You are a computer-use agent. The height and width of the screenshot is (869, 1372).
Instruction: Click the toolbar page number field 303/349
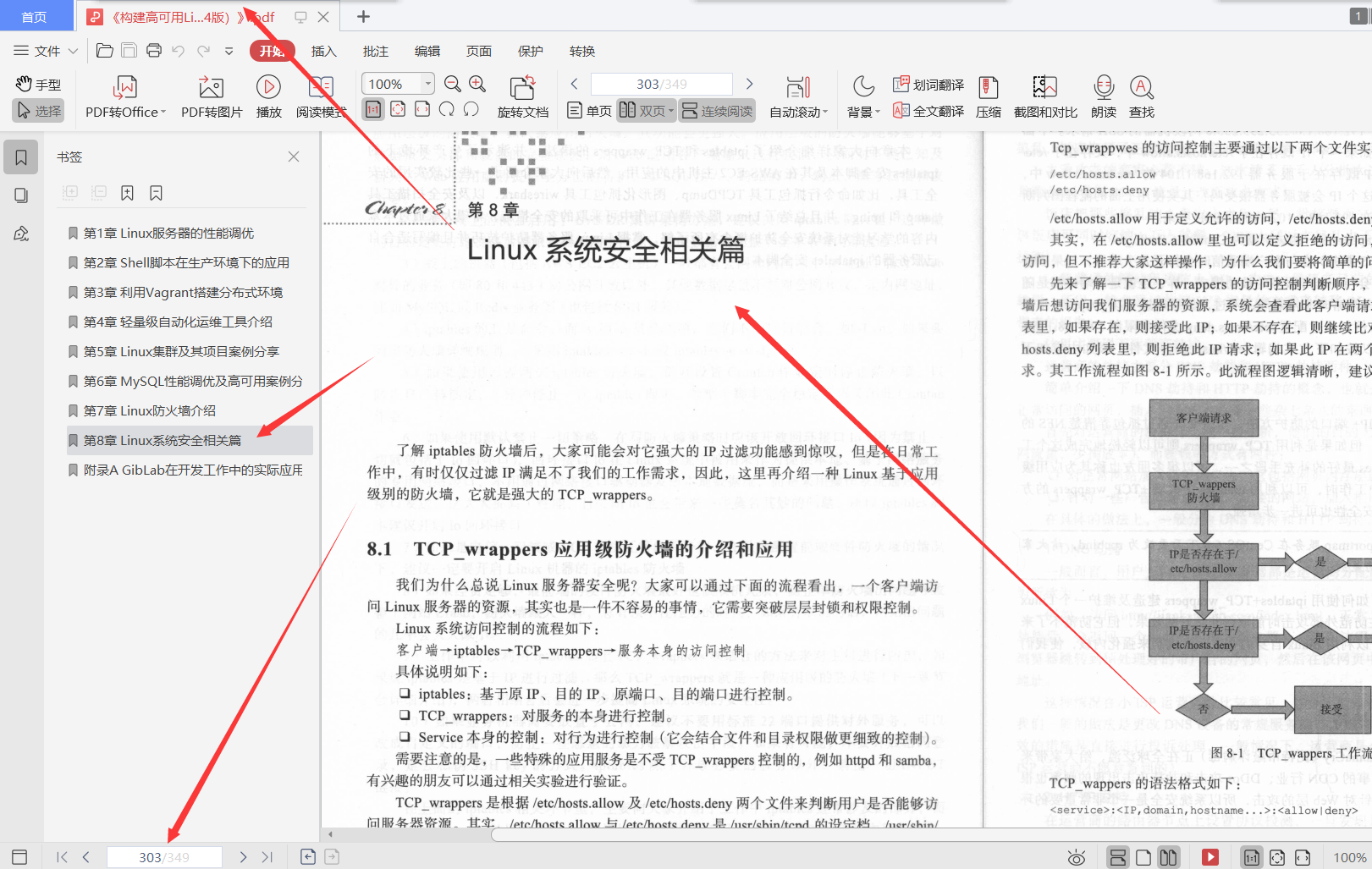coord(662,84)
